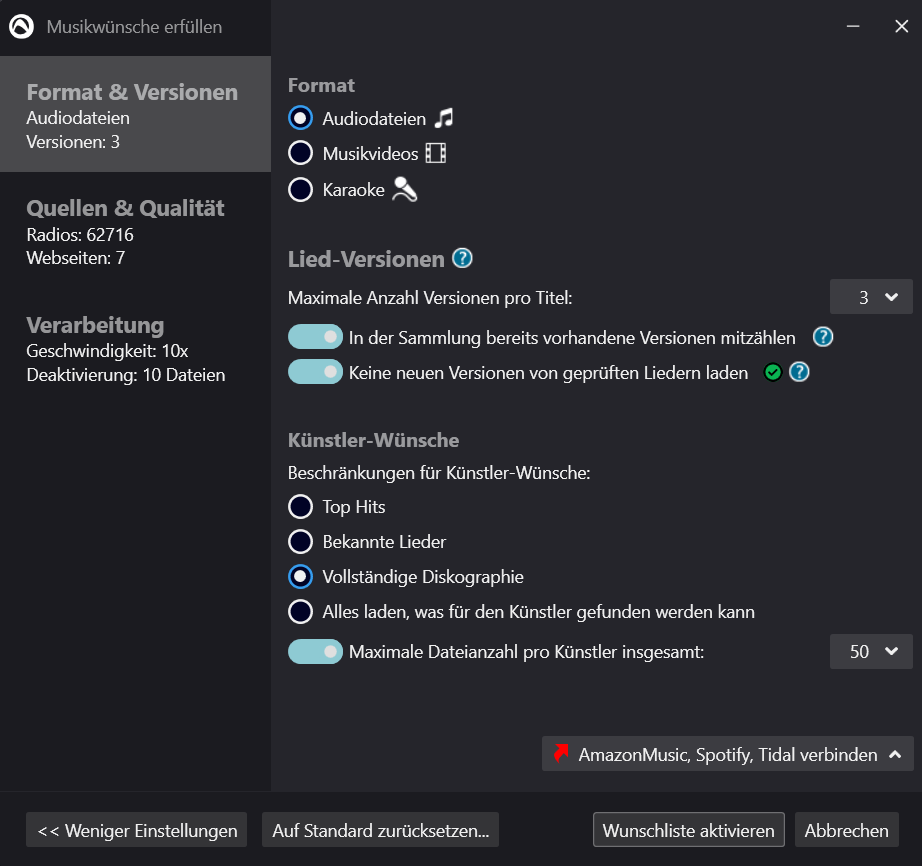Click the 'Webseiten: 7' sidebar text

pyautogui.click(x=75, y=258)
